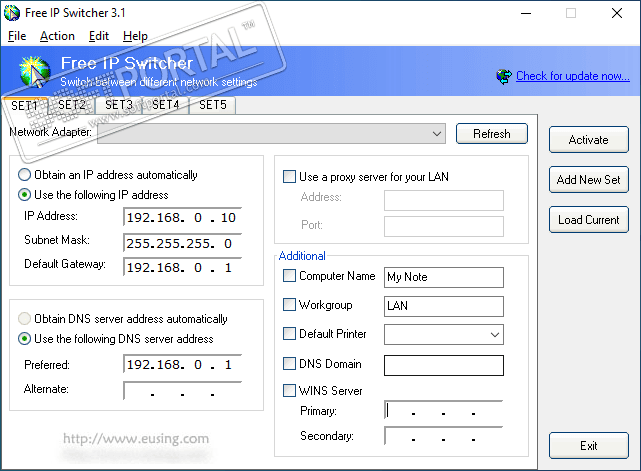The height and width of the screenshot is (471, 641).
Task: Check the Workgroup checkbox
Action: coord(289,305)
